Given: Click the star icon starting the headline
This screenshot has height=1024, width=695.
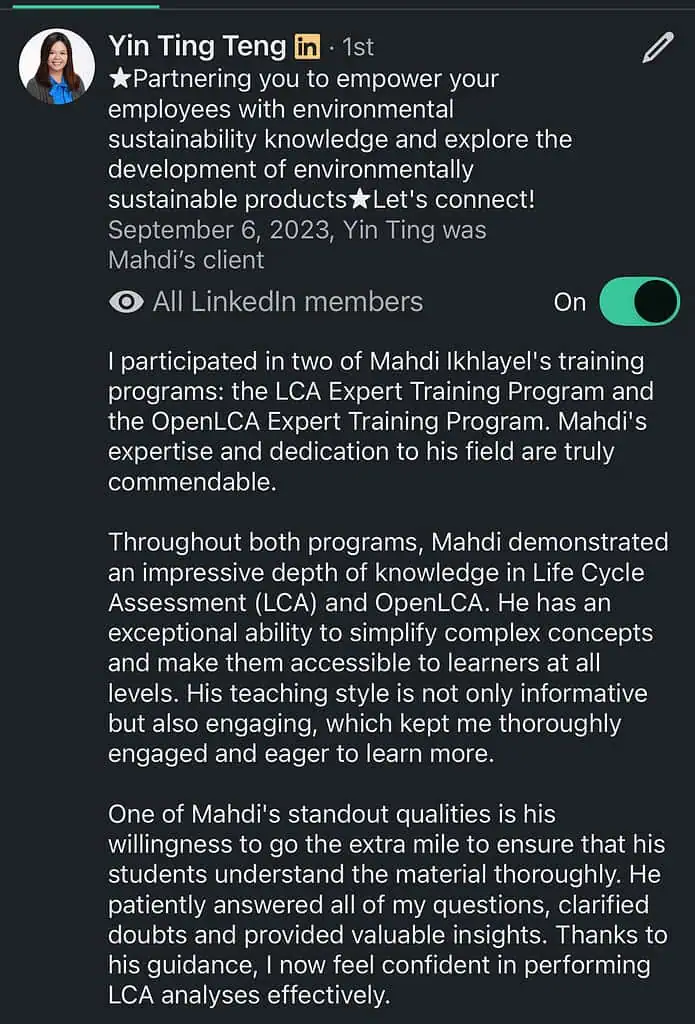Looking at the screenshot, I should tap(120, 78).
